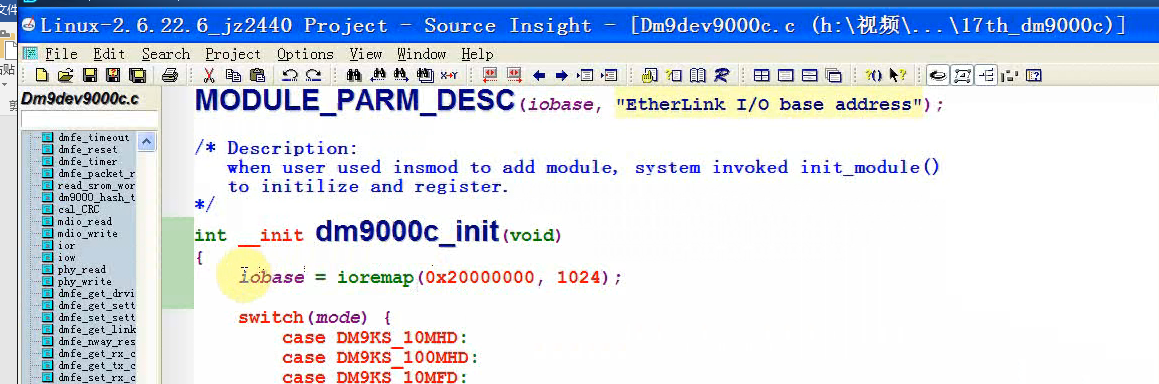The height and width of the screenshot is (384, 1159).
Task: Tile windows with the four-pane layout icon
Action: pos(761,75)
